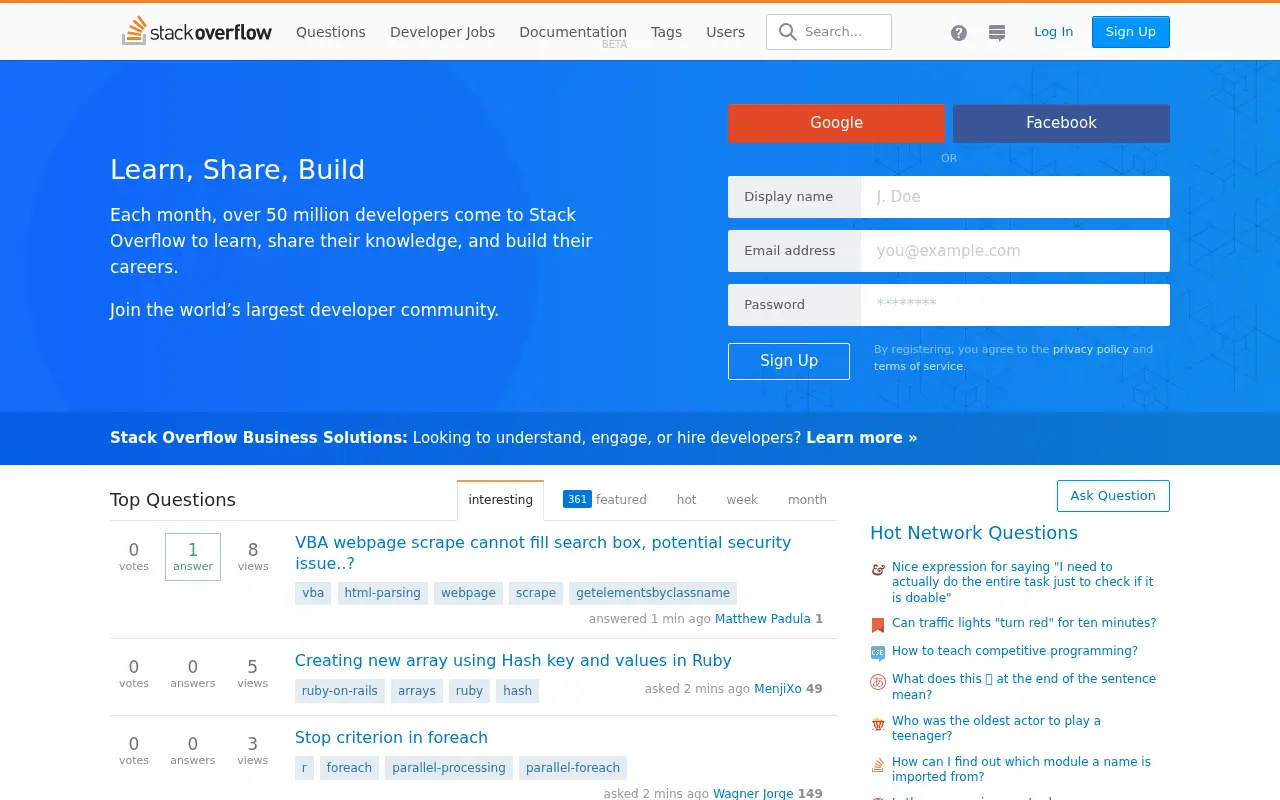
Task: Click into the Email address field
Action: pos(1015,251)
